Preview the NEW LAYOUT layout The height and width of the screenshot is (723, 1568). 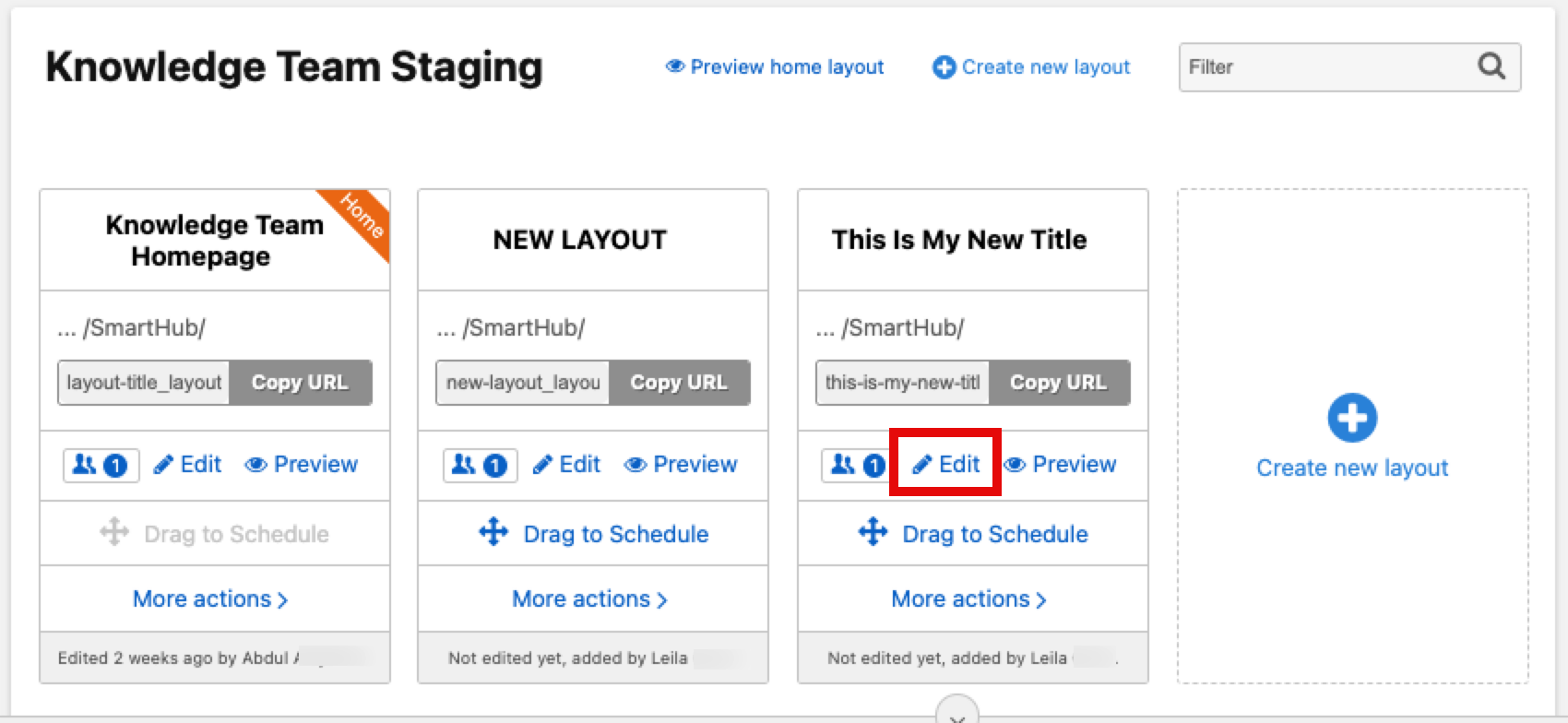point(681,465)
